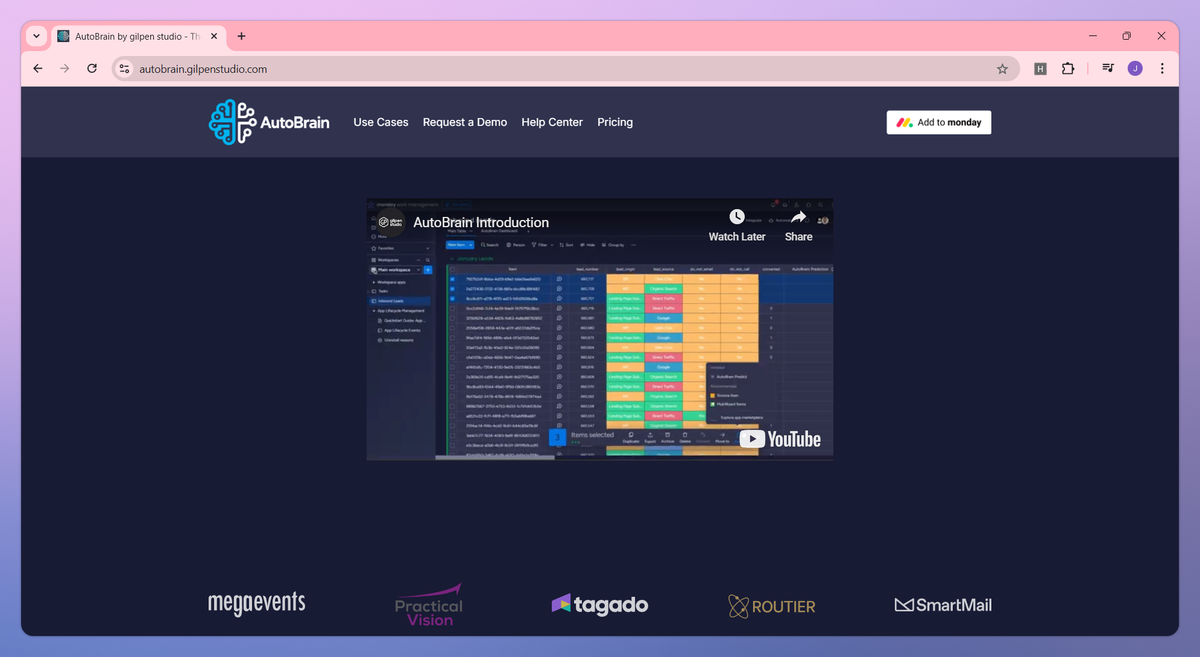
Task: Click the Practical Vision logo
Action: click(429, 604)
